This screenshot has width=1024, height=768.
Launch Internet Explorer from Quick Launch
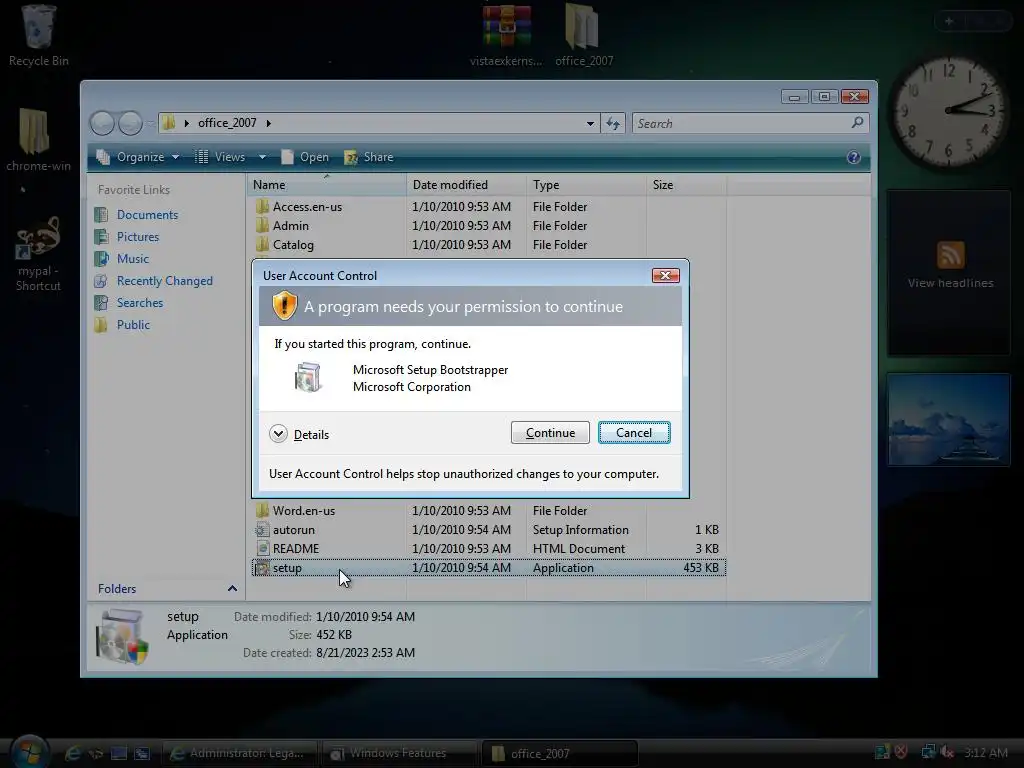[x=72, y=753]
